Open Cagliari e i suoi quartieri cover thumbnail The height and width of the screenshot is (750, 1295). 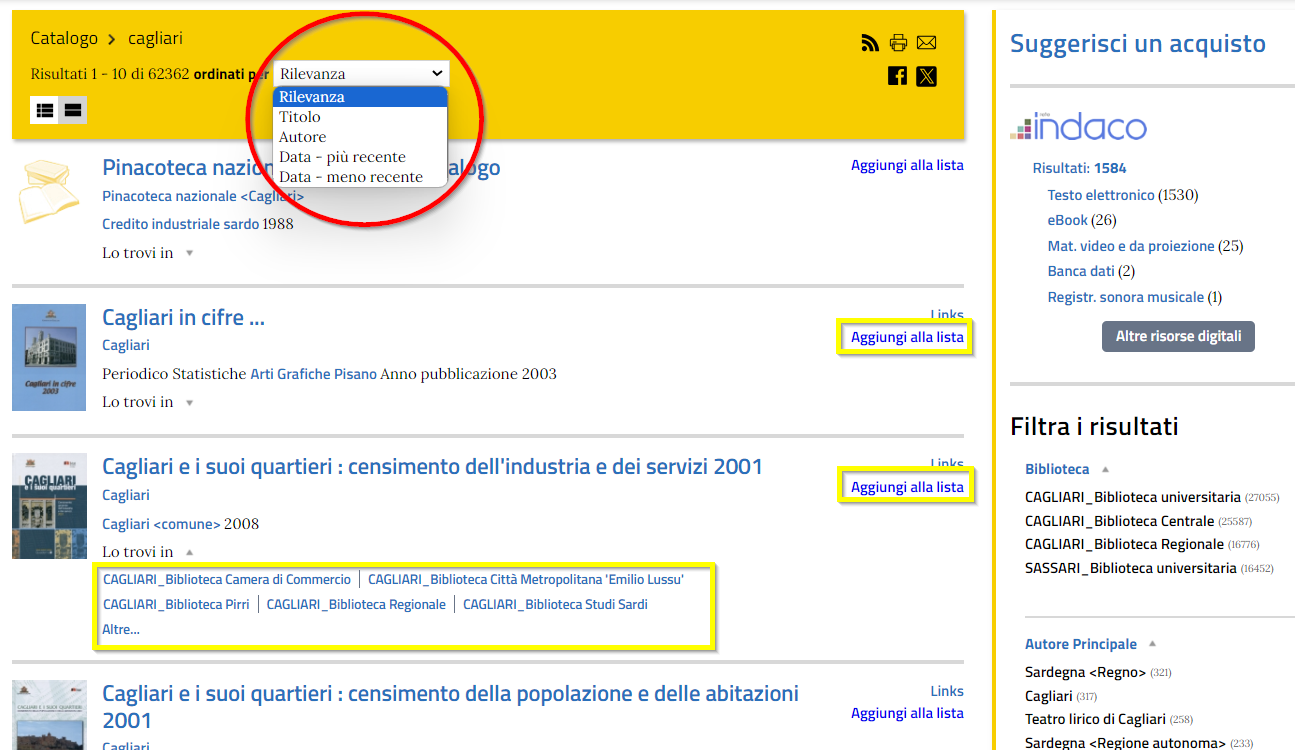[49, 506]
